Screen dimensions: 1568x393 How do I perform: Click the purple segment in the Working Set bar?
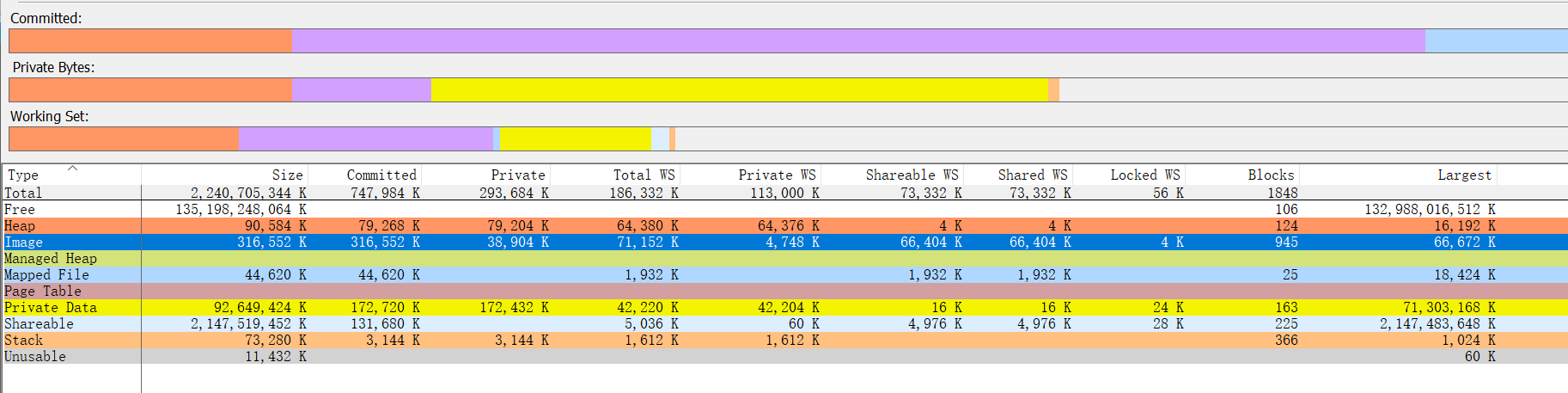(366, 138)
